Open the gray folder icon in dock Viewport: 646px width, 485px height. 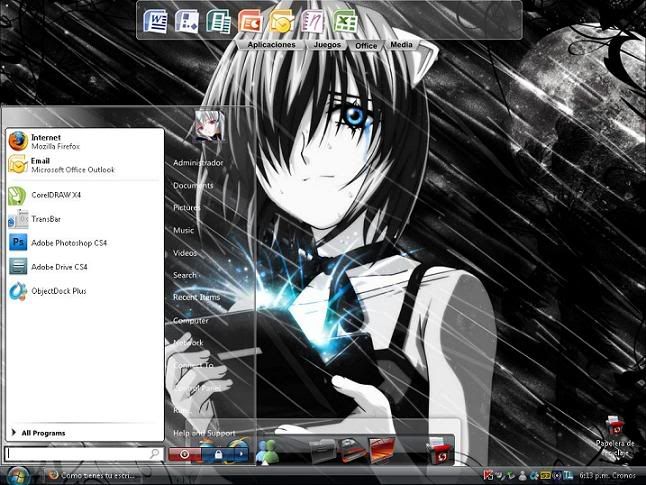pos(323,452)
